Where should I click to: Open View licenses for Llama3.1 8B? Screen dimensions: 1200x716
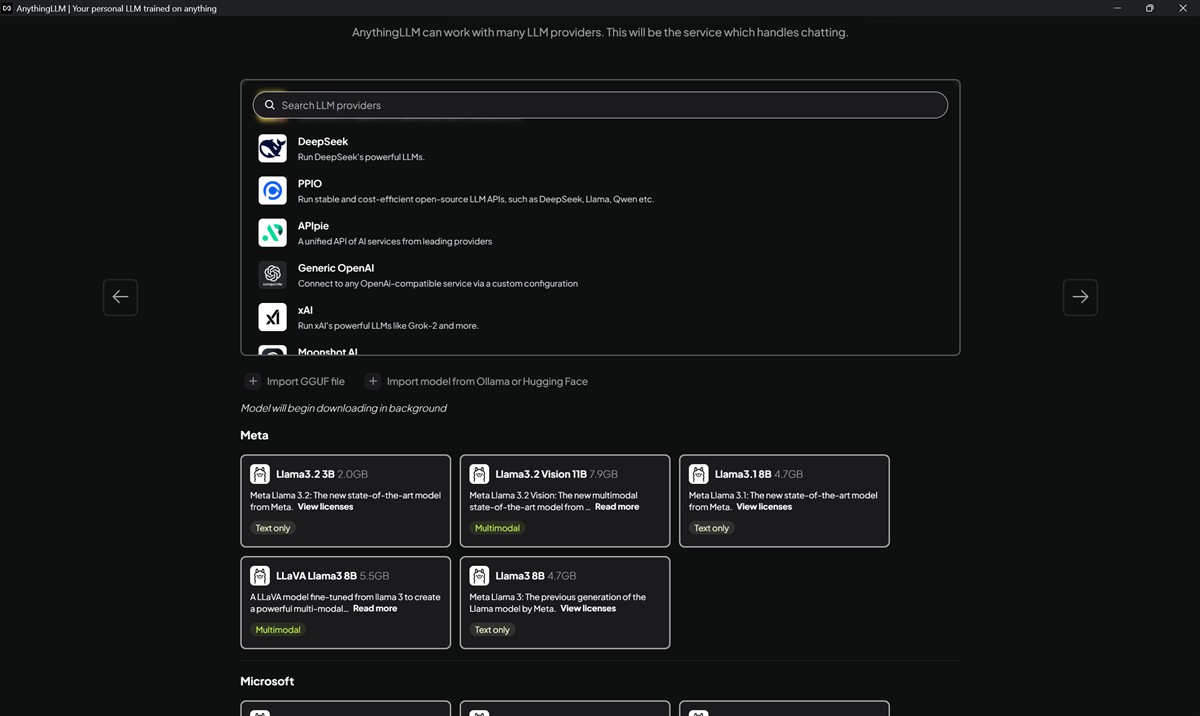click(764, 507)
